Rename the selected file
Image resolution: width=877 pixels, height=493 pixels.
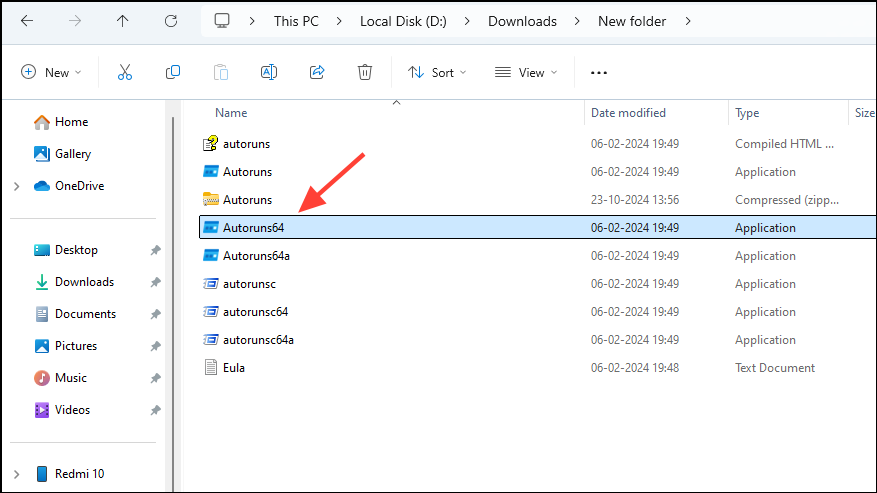pyautogui.click(x=269, y=72)
